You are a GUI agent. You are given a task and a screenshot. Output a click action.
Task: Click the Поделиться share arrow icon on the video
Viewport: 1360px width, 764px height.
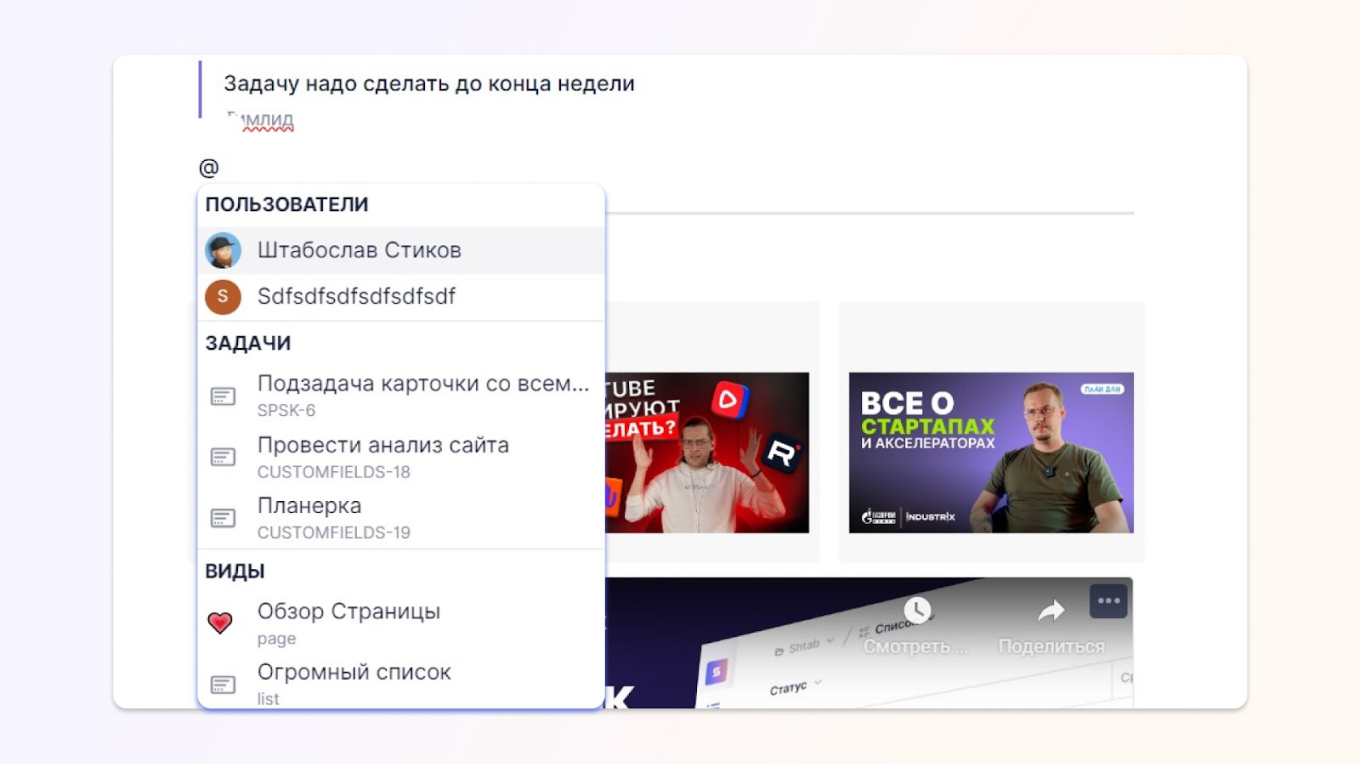[x=1051, y=611]
